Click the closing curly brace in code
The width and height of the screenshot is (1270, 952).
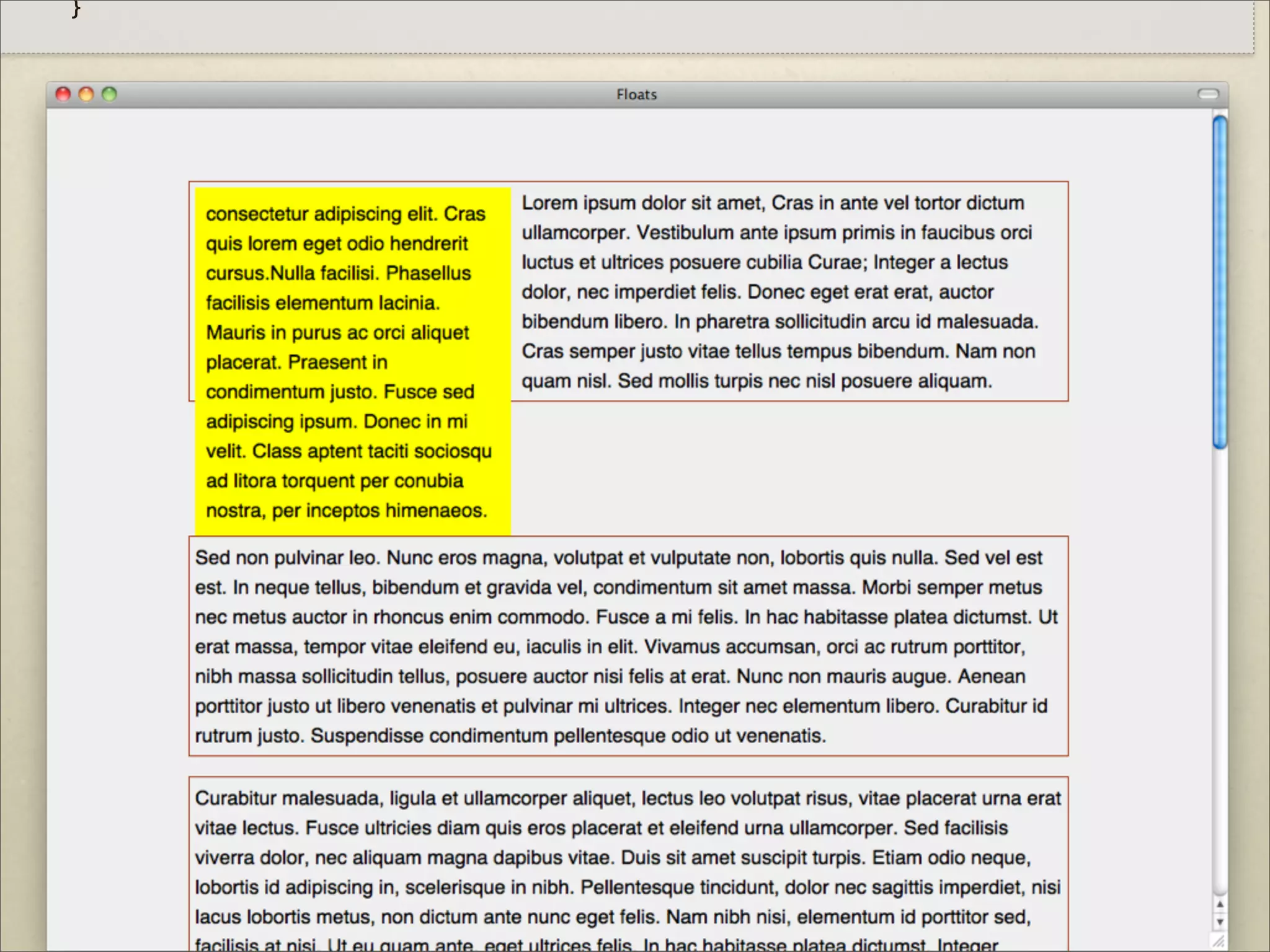coord(76,9)
